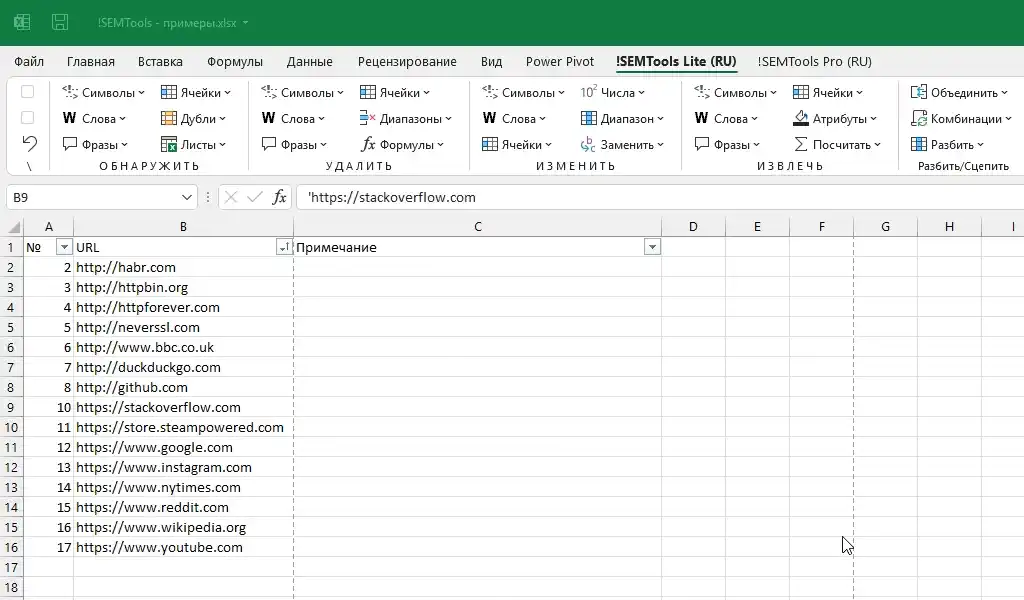Open the Заменить menu
Viewport: 1024px width, 600px height.
[622, 145]
